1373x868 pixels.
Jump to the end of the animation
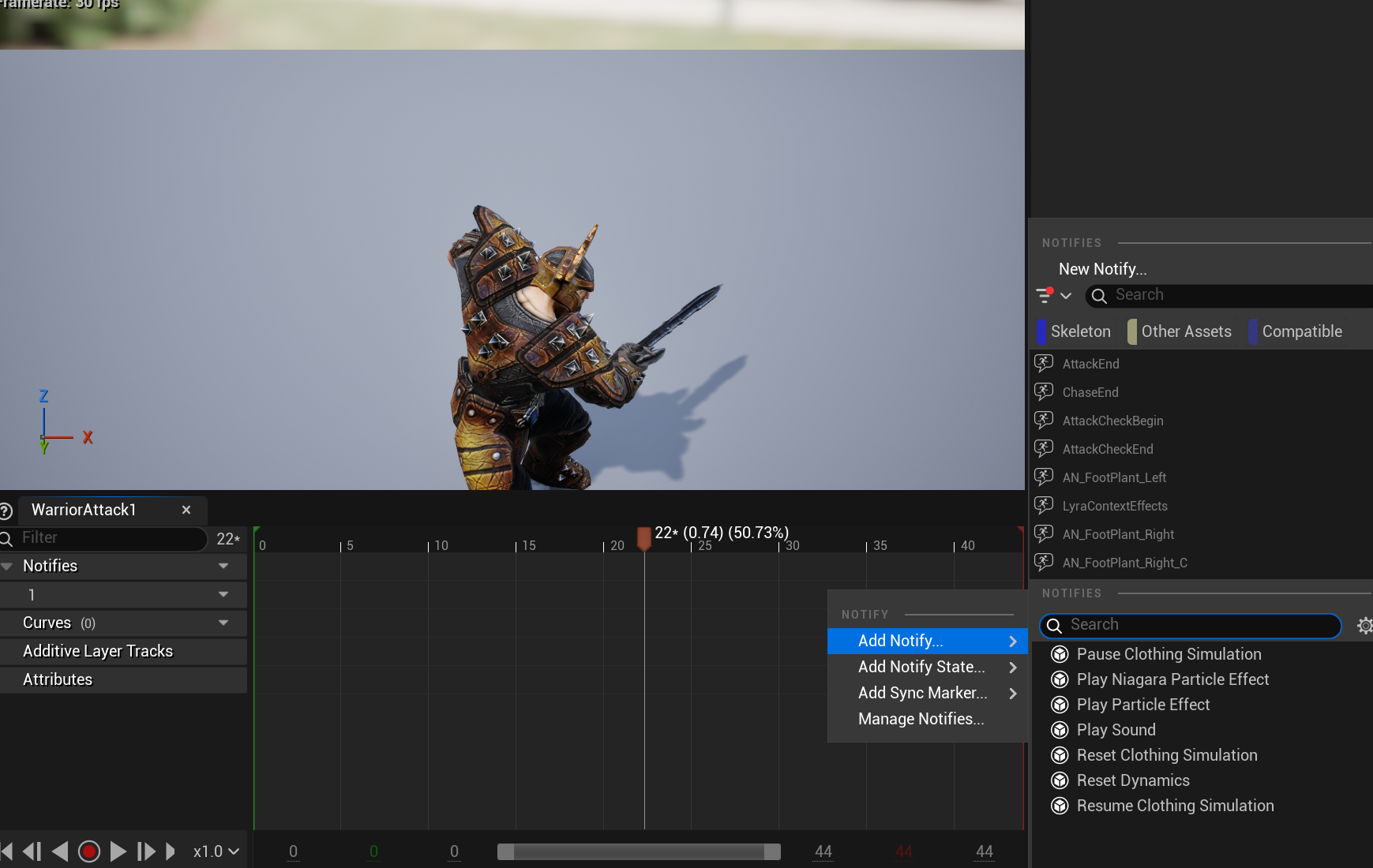(171, 851)
